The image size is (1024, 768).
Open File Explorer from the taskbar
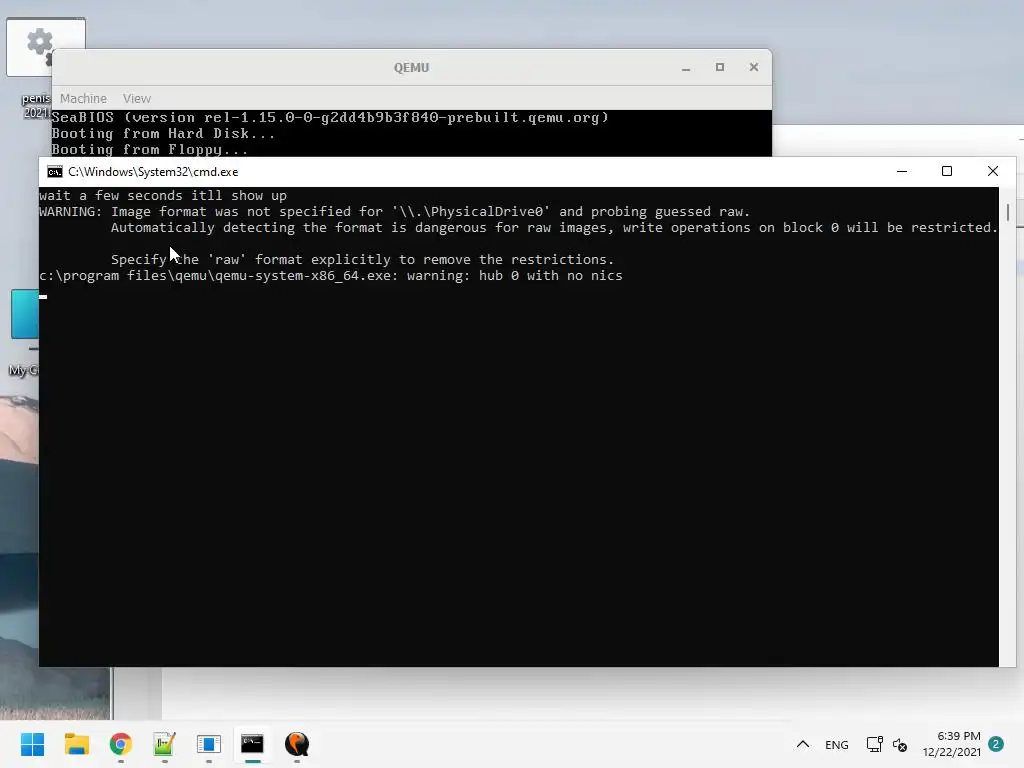[76, 744]
